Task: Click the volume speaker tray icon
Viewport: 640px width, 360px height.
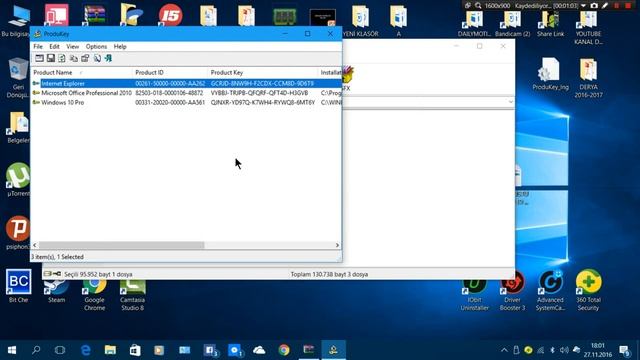Action: click(x=564, y=350)
